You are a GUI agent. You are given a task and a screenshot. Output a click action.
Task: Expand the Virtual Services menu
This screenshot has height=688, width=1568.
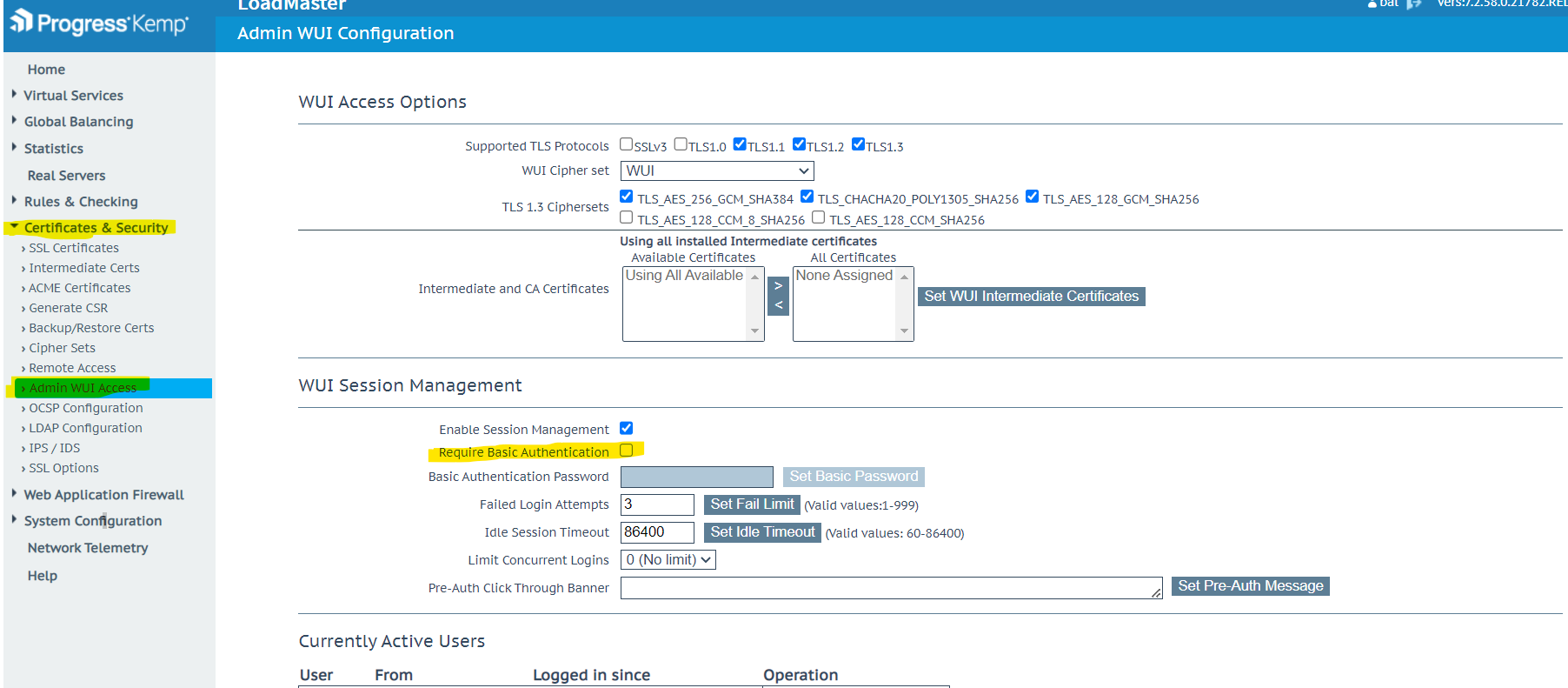point(73,96)
